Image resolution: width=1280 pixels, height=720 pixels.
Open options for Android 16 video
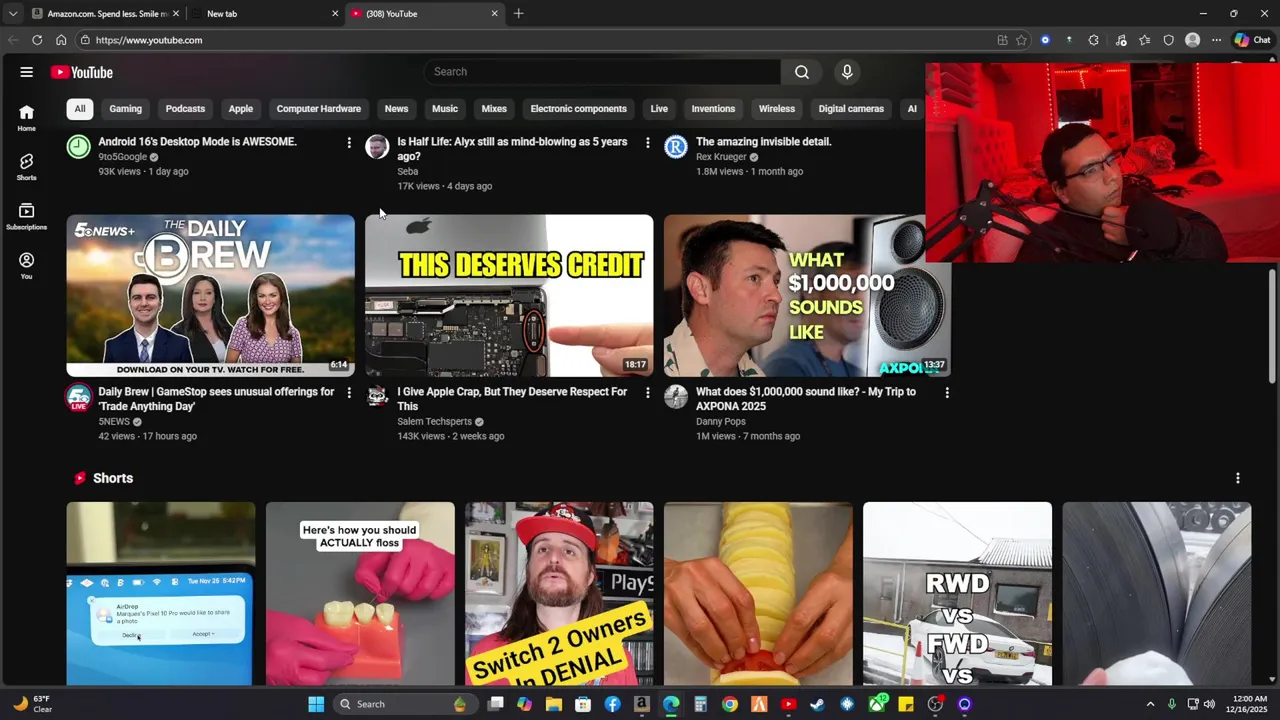(349, 143)
